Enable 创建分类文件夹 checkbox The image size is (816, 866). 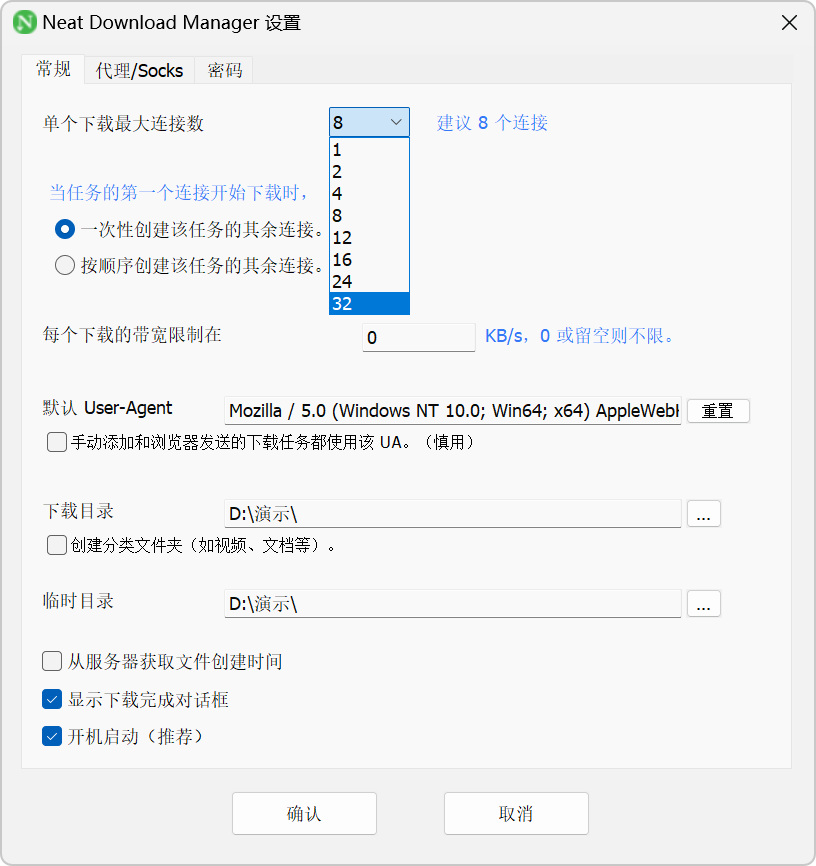point(57,545)
